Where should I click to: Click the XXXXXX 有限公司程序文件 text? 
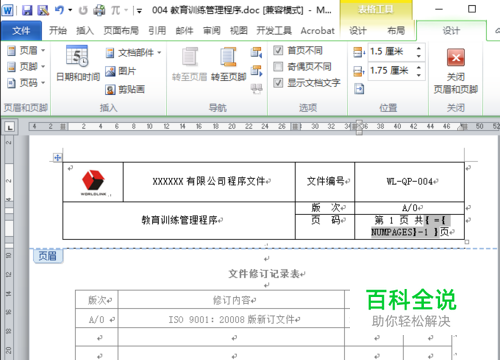point(209,181)
